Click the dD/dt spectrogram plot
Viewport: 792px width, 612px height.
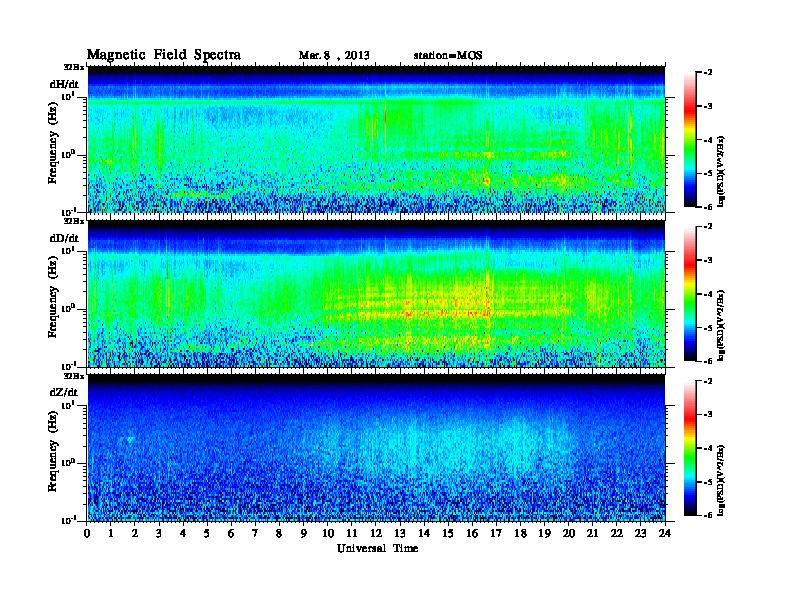pyautogui.click(x=376, y=293)
